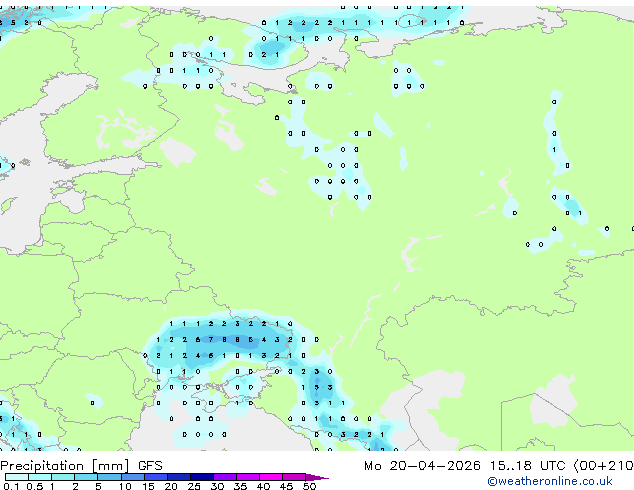Click the 45–50 mm legend swatch
Viewport: 634px width, 490px height.
294,477
